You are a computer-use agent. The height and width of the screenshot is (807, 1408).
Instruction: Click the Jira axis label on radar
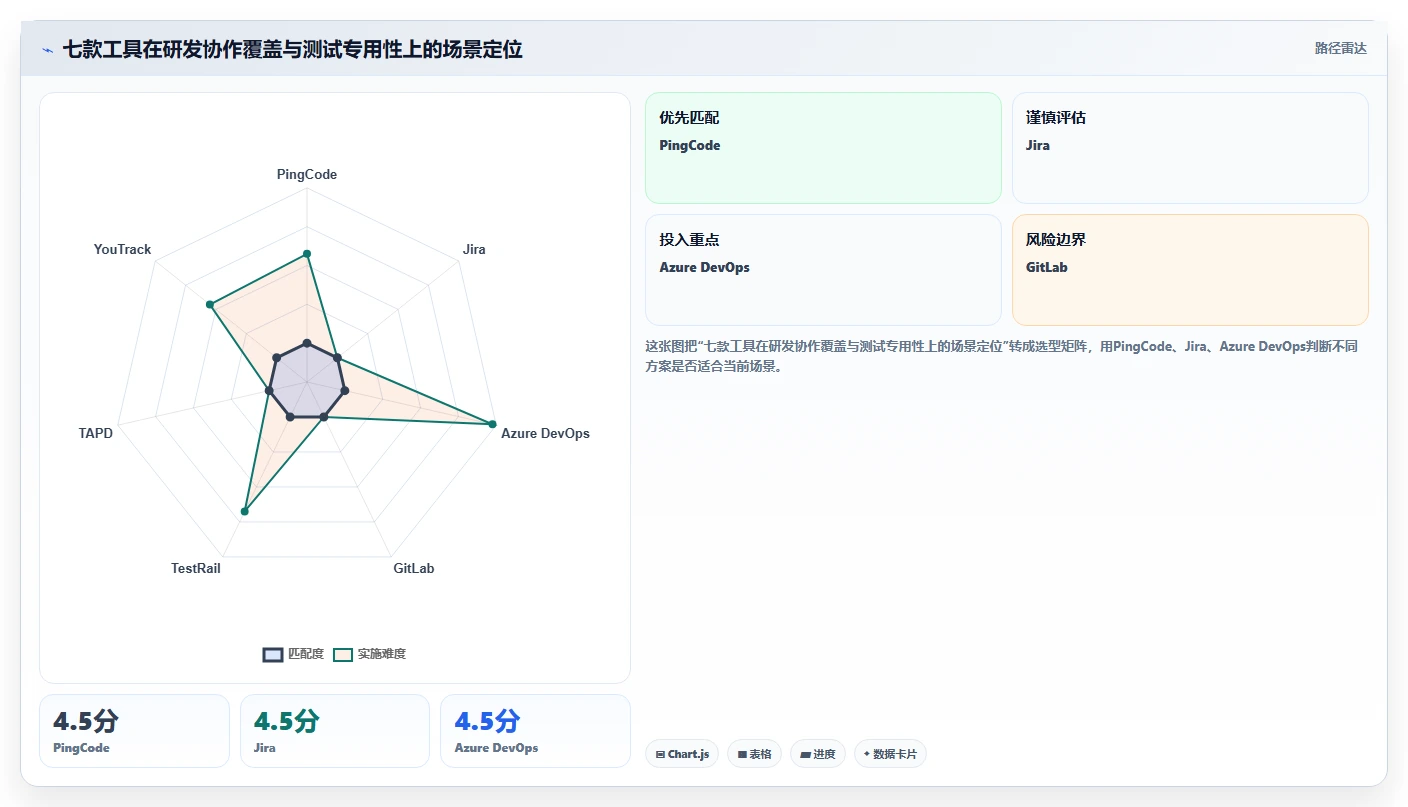[474, 249]
